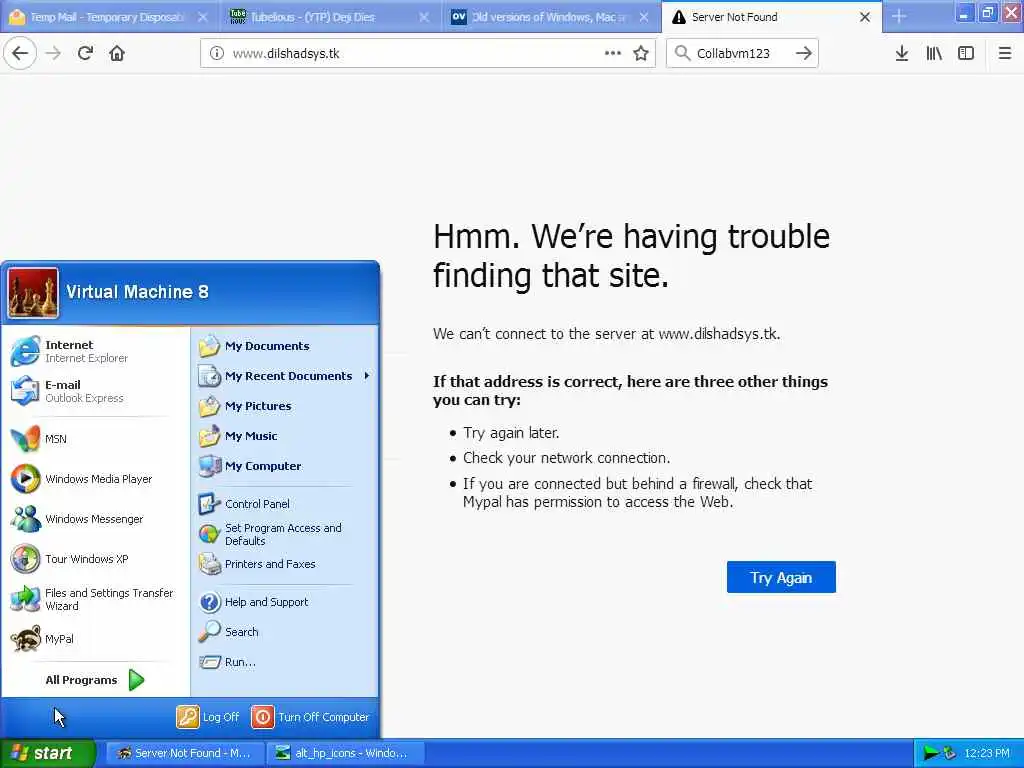
Task: Switch to alt_hp_icons taskbar window
Action: click(346, 753)
